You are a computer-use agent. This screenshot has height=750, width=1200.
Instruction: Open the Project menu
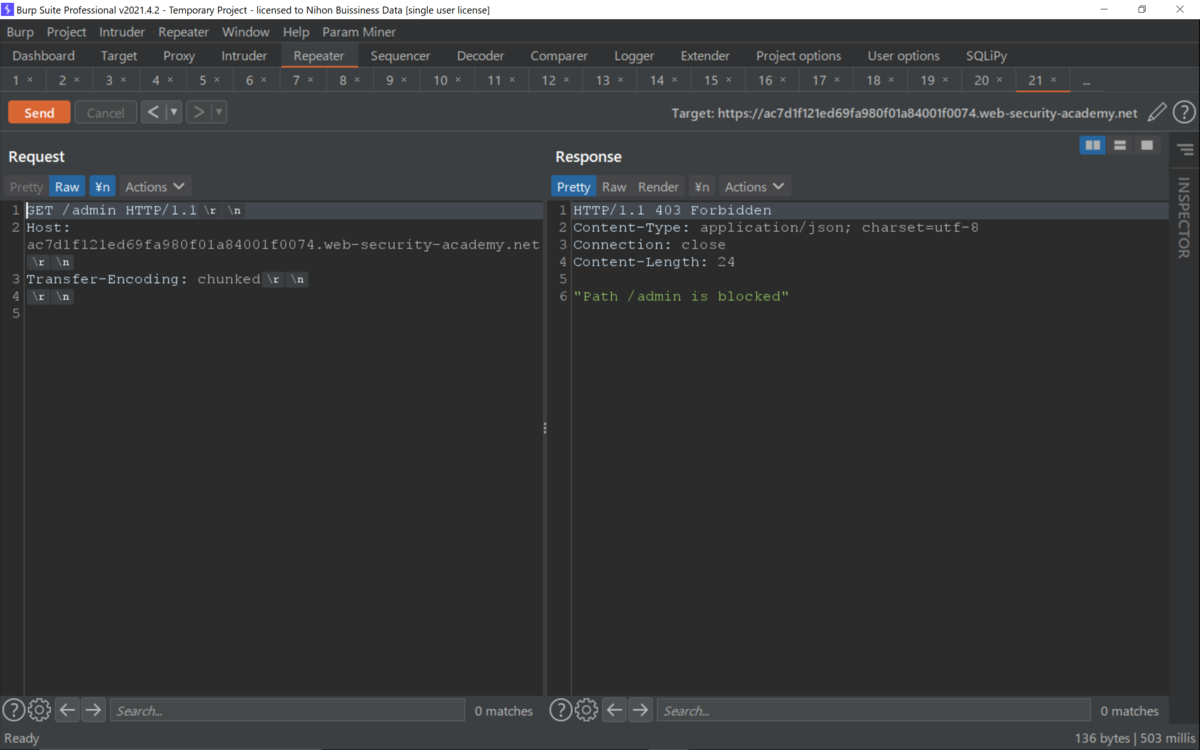click(x=67, y=32)
